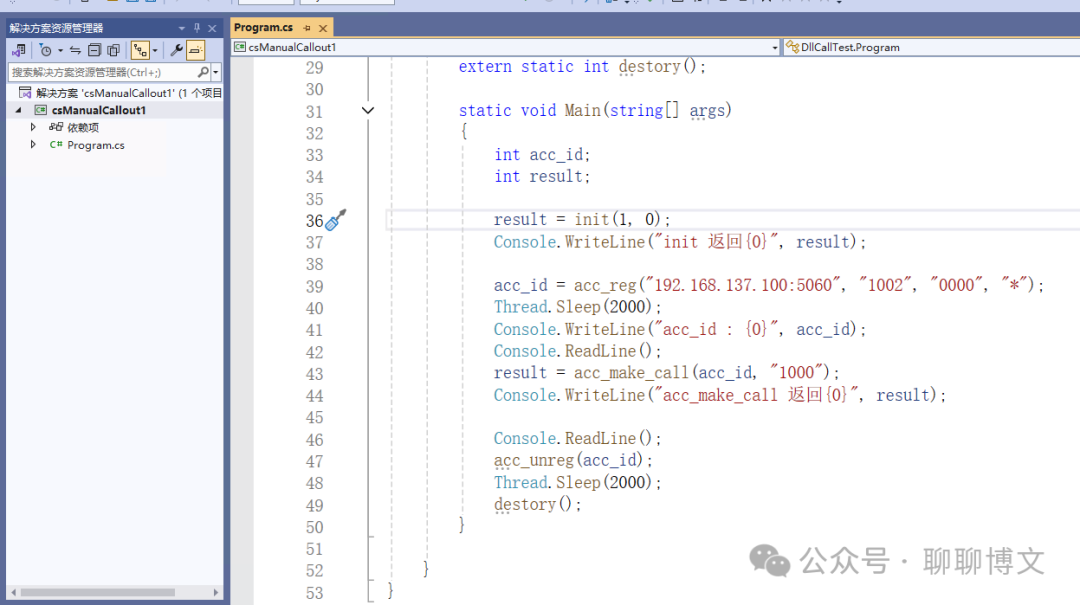The image size is (1080, 605).
Task: Collapse the csManualCallout1 project node
Action: tap(19, 110)
